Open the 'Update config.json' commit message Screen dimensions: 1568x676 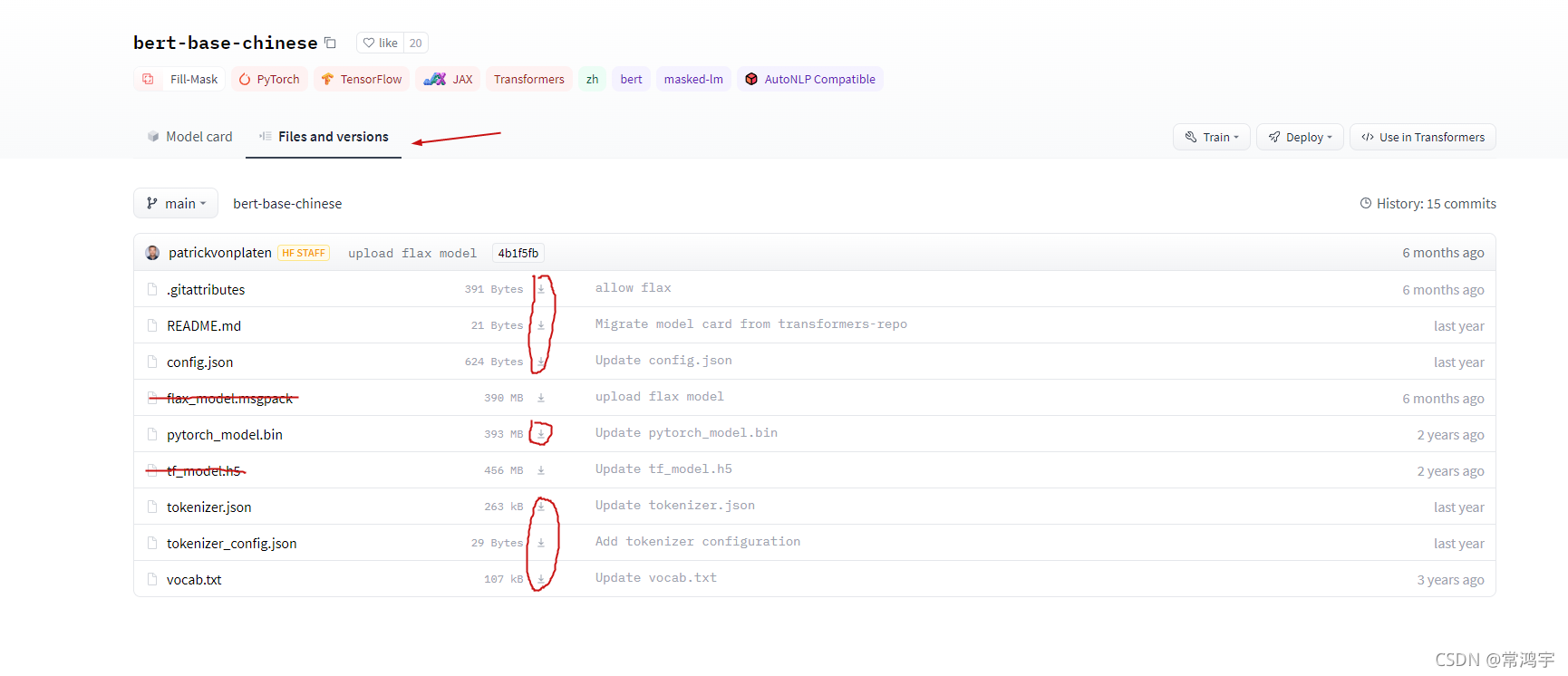coord(663,361)
